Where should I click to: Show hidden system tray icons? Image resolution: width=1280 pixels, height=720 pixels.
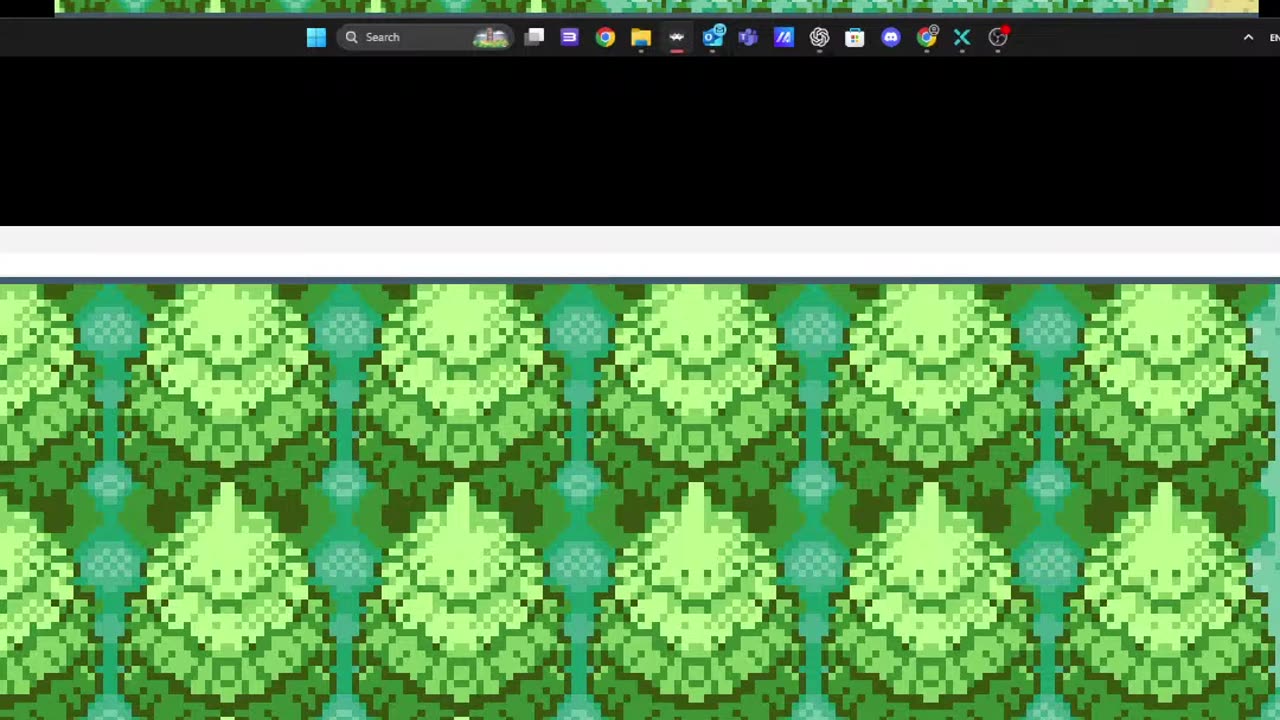(1248, 37)
